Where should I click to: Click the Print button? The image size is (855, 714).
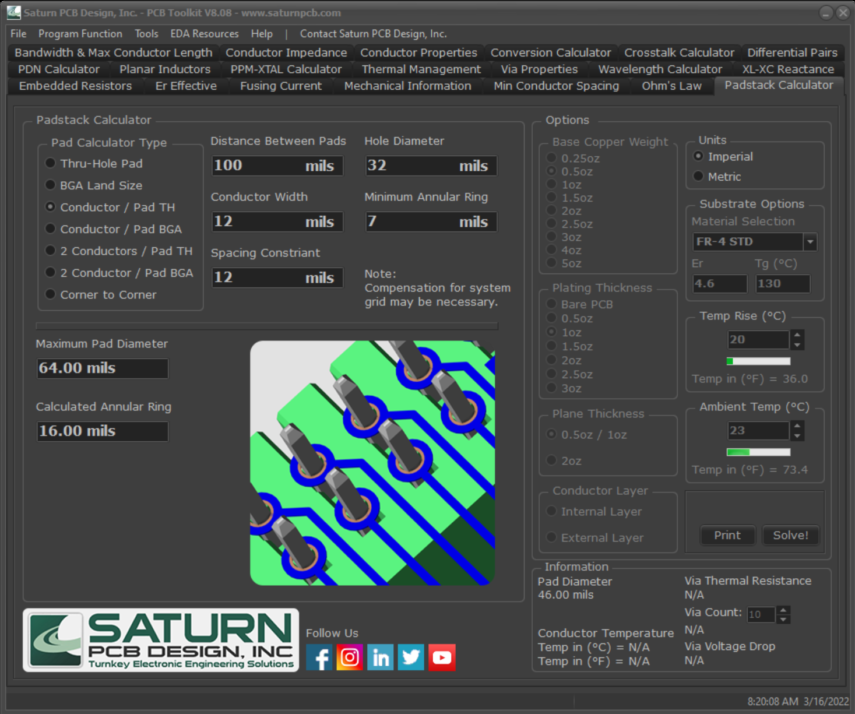[727, 535]
